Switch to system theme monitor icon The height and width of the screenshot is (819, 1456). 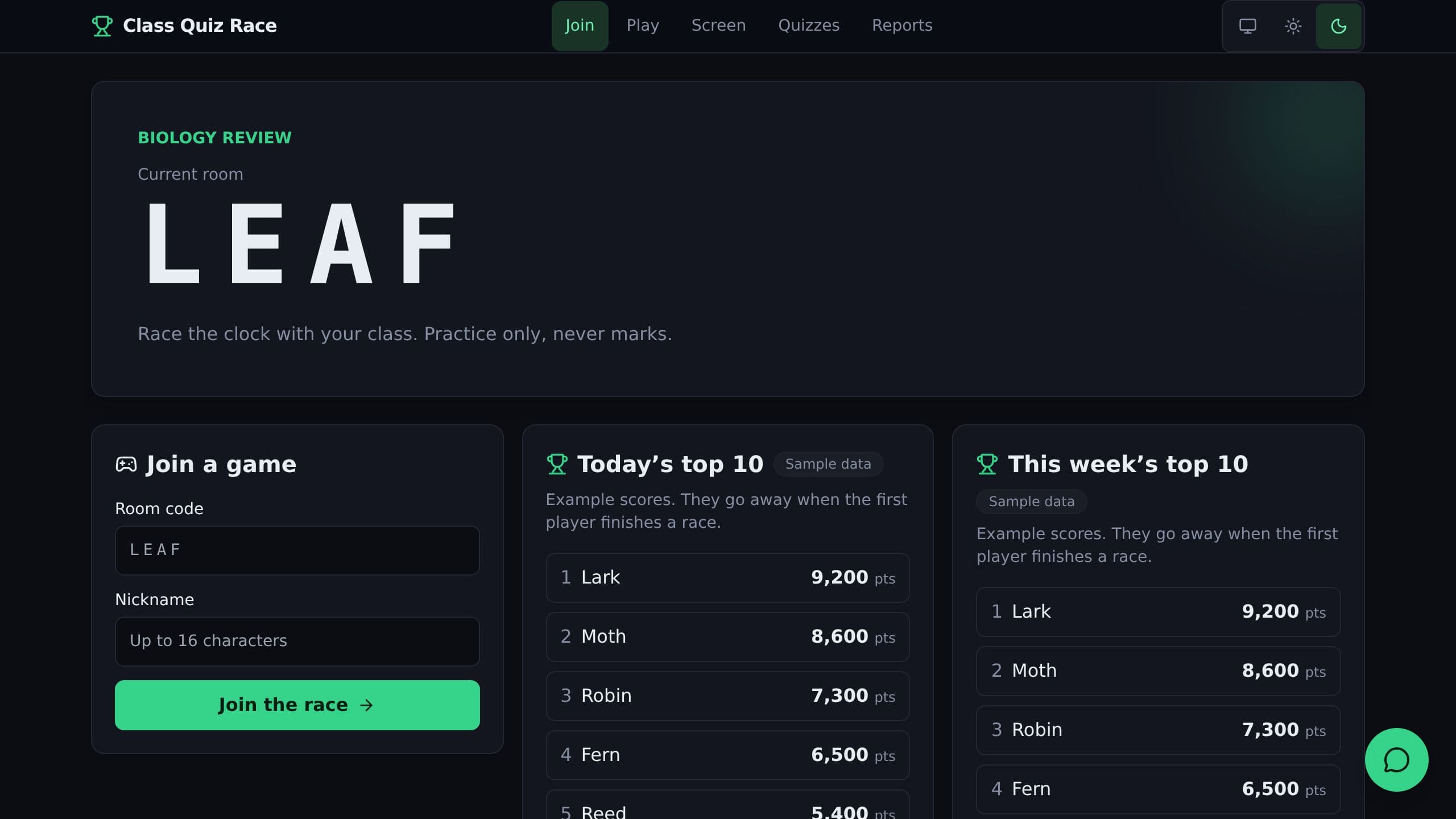[x=1248, y=26]
